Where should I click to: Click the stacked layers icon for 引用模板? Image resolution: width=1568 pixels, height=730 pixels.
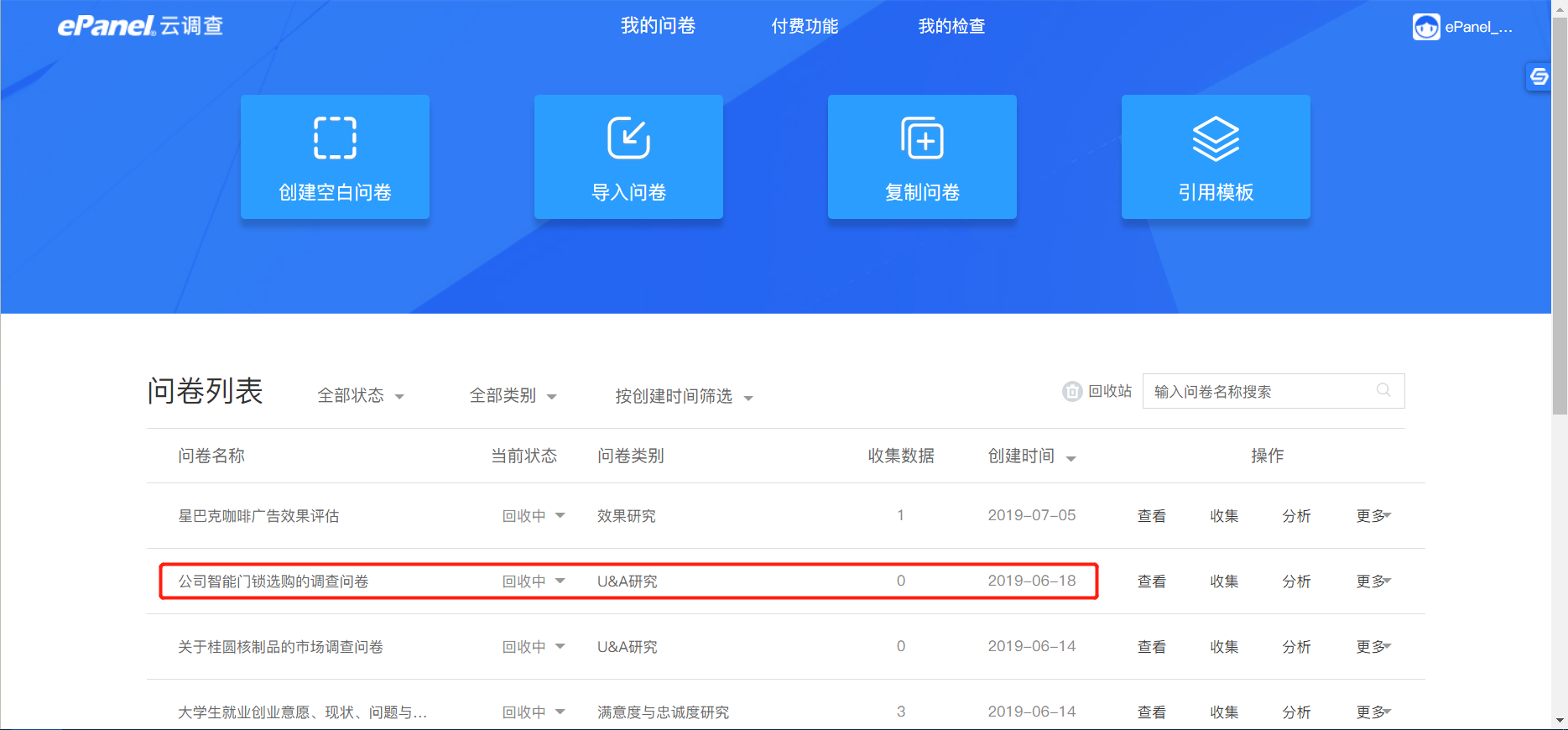click(x=1216, y=138)
